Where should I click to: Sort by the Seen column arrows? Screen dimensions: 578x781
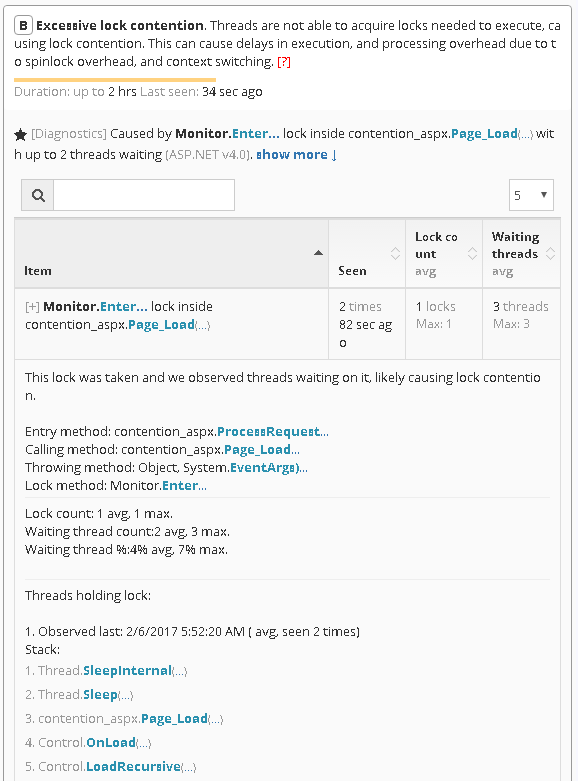pos(395,254)
